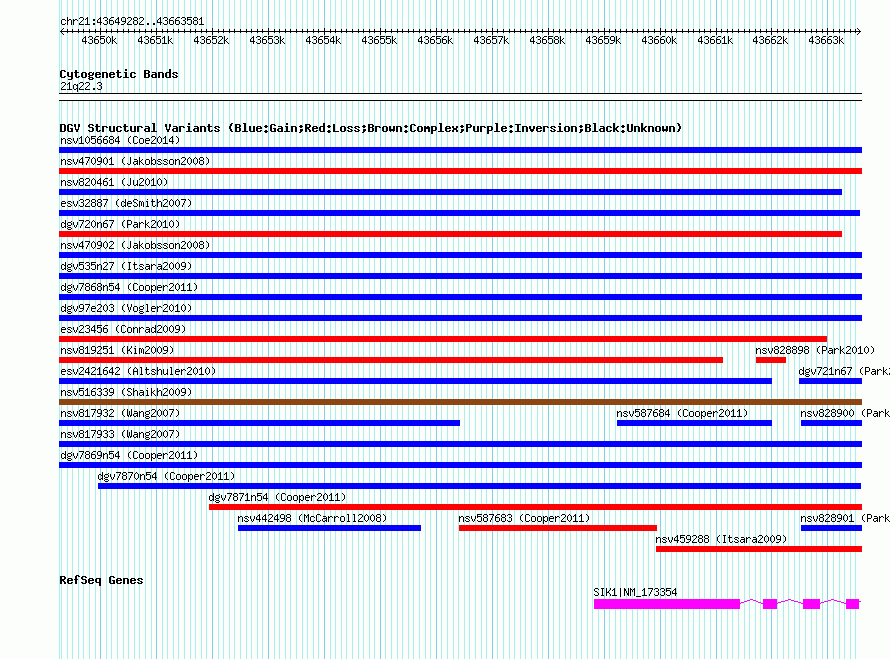Select dgv7868n54 (Cooper2011) variant label
Screen dimensions: 890x659
pos(129,287)
